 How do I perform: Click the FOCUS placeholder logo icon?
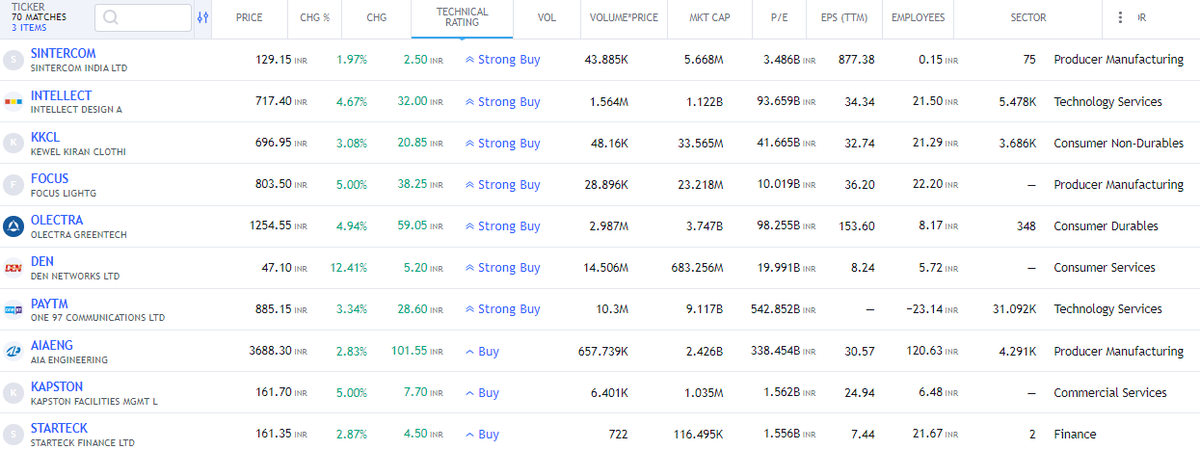[x=13, y=185]
